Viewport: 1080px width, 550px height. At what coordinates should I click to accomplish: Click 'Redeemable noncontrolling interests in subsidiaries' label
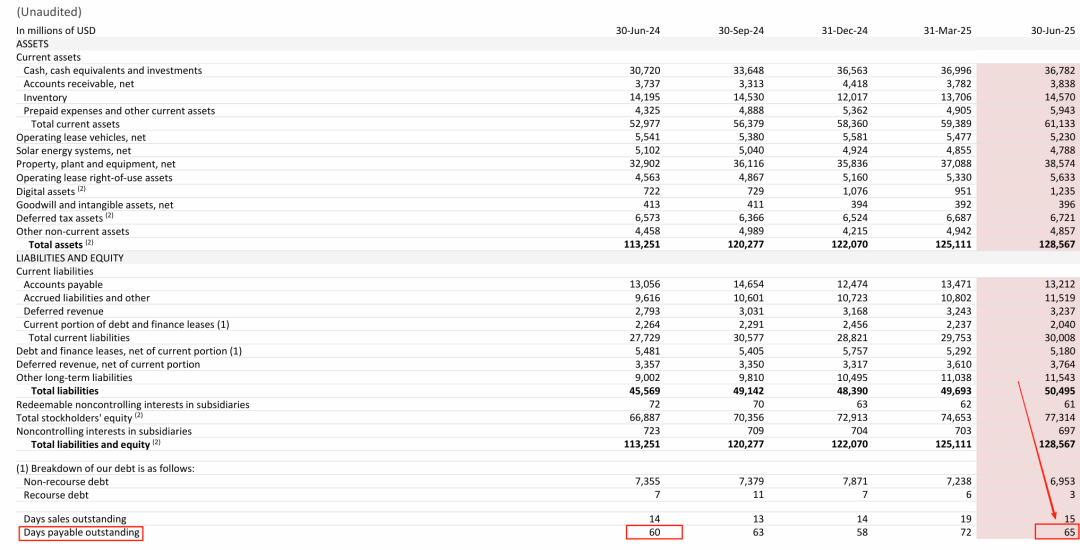(132, 404)
